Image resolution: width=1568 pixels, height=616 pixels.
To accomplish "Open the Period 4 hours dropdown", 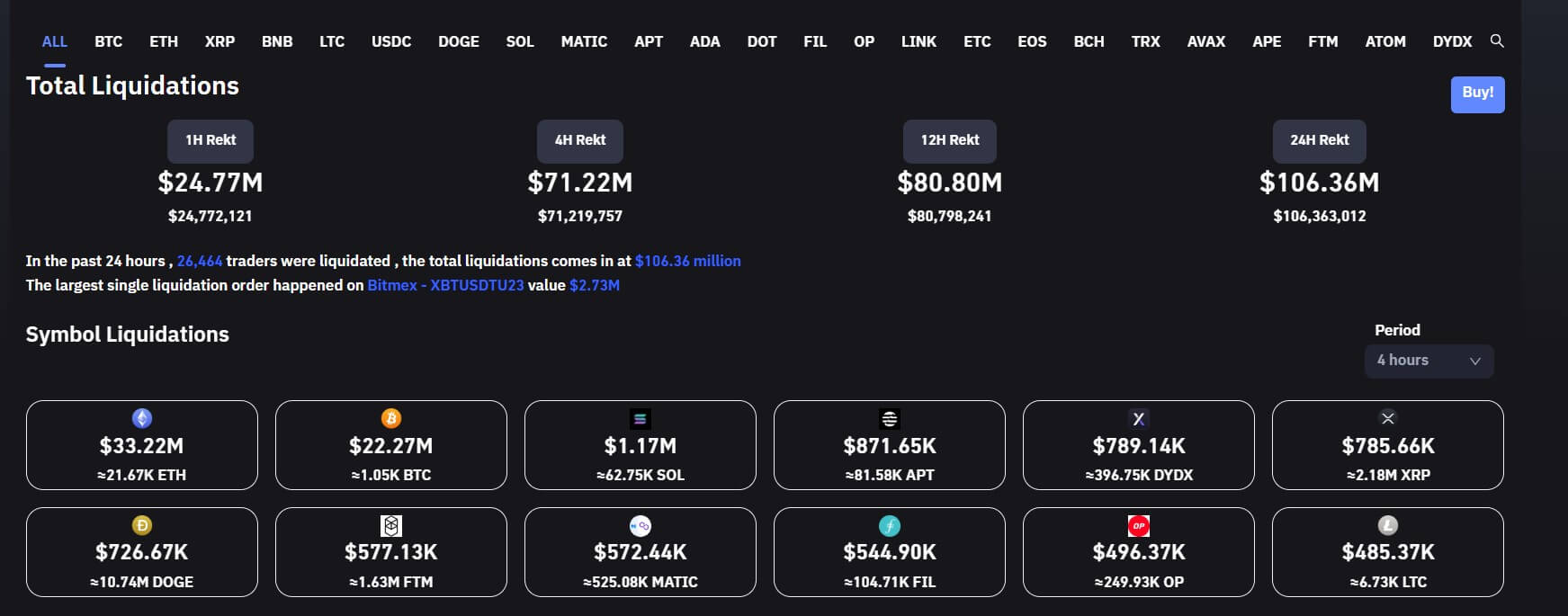I will point(1429,361).
